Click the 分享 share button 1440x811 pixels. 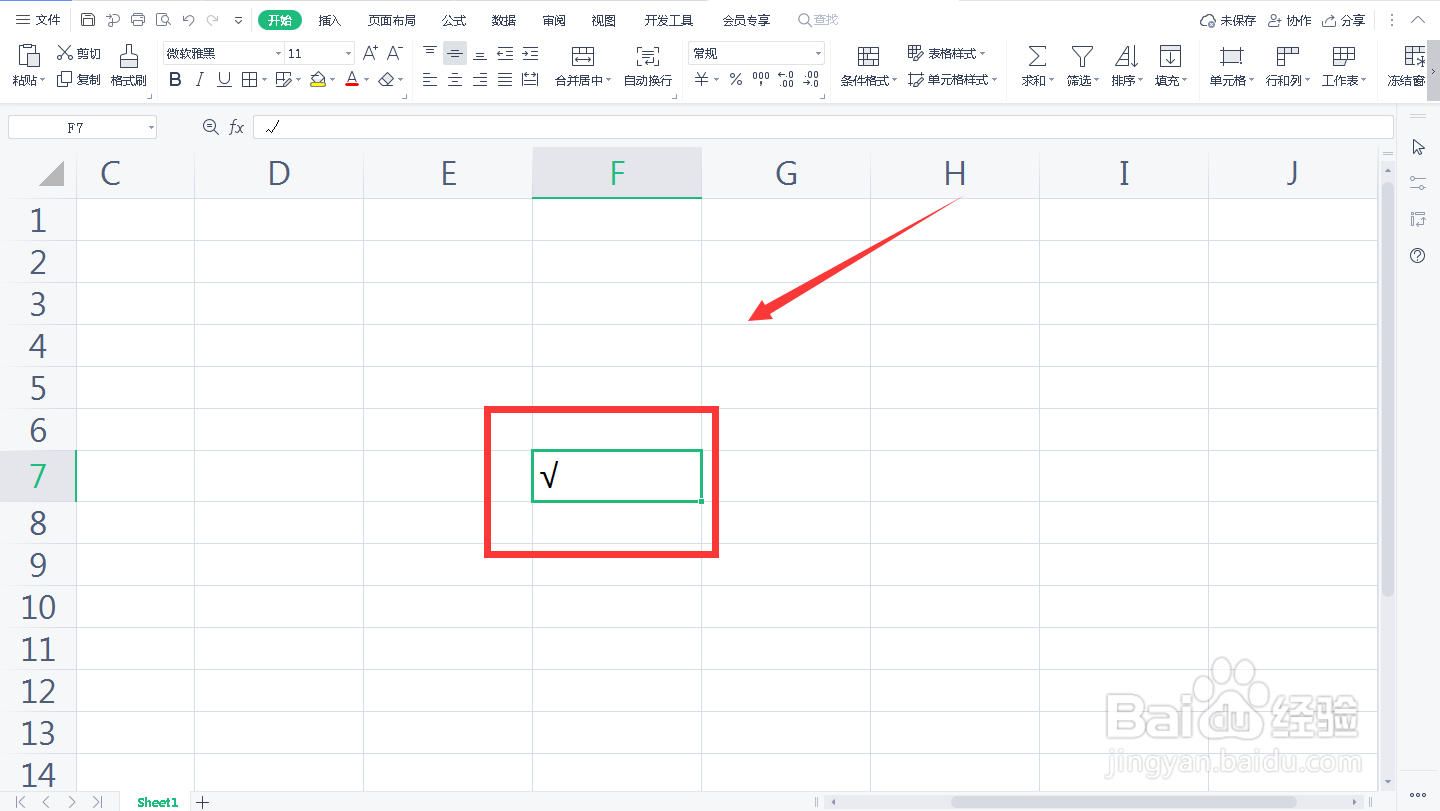1343,20
